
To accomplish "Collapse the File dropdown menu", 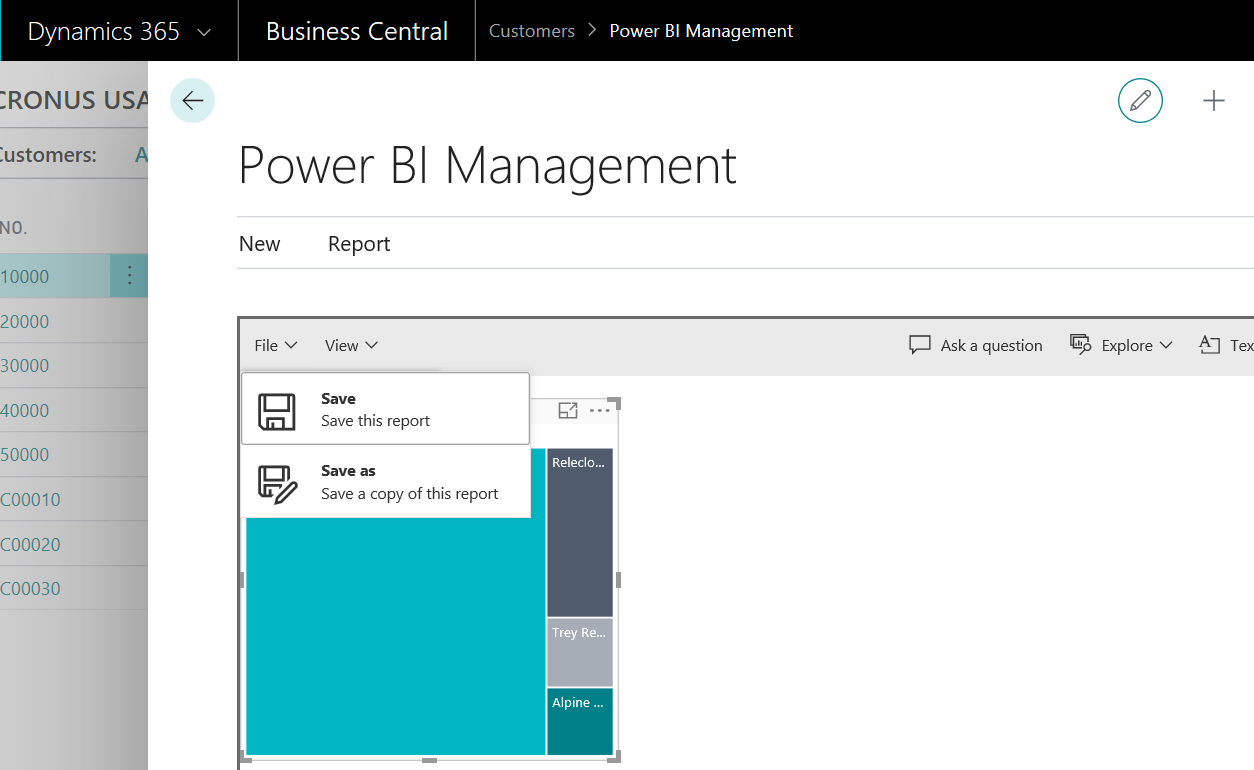I will click(x=275, y=345).
